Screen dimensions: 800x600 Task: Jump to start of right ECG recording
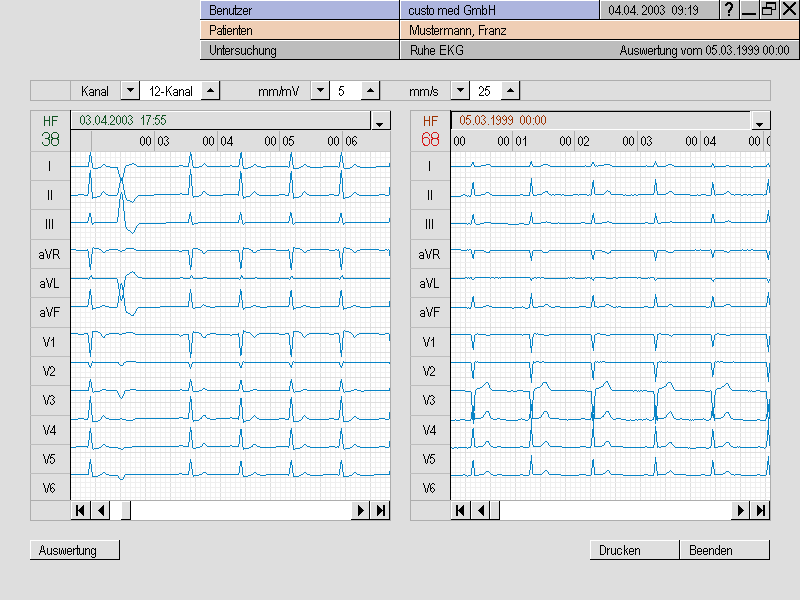point(460,511)
